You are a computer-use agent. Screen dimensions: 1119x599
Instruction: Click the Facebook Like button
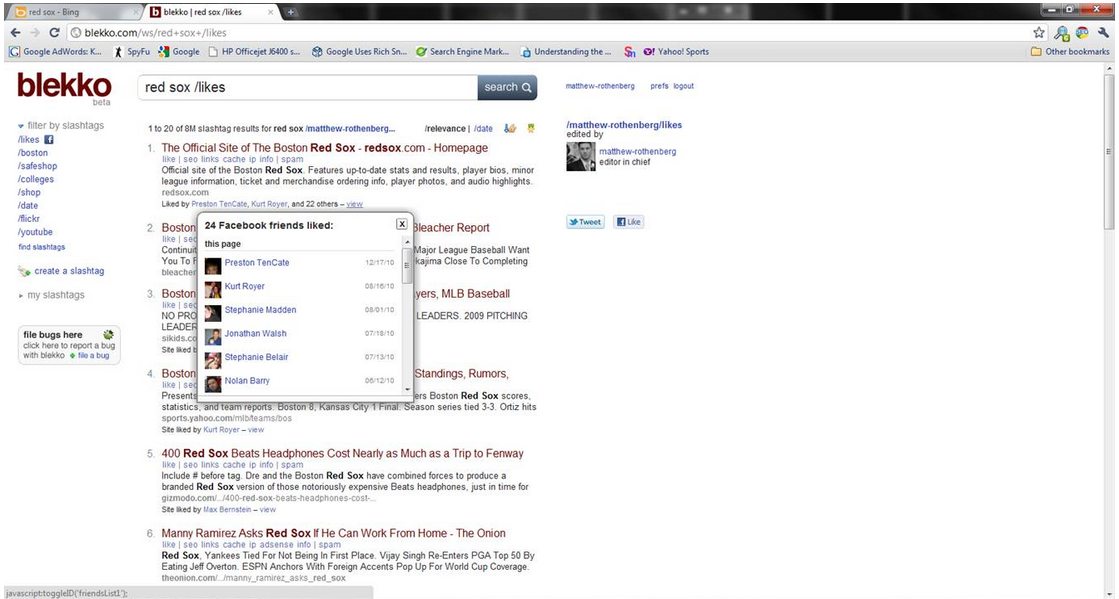click(628, 222)
